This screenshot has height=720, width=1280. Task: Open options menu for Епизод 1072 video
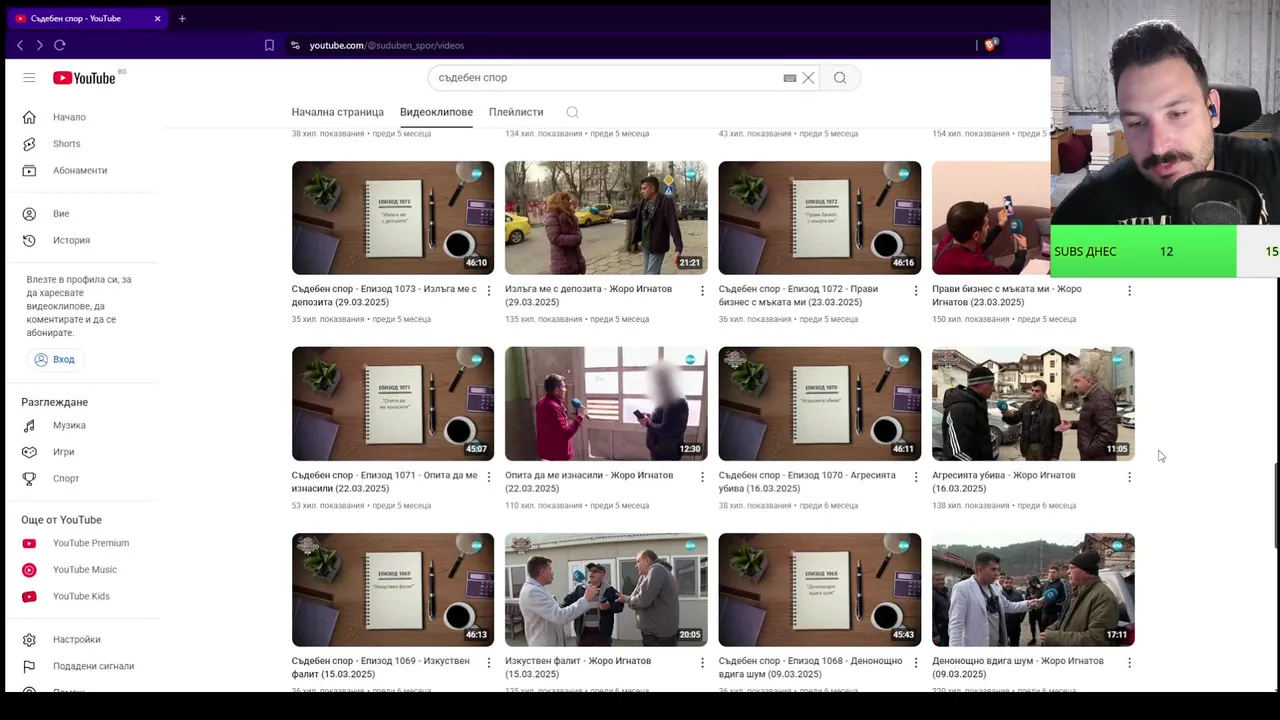click(x=916, y=291)
